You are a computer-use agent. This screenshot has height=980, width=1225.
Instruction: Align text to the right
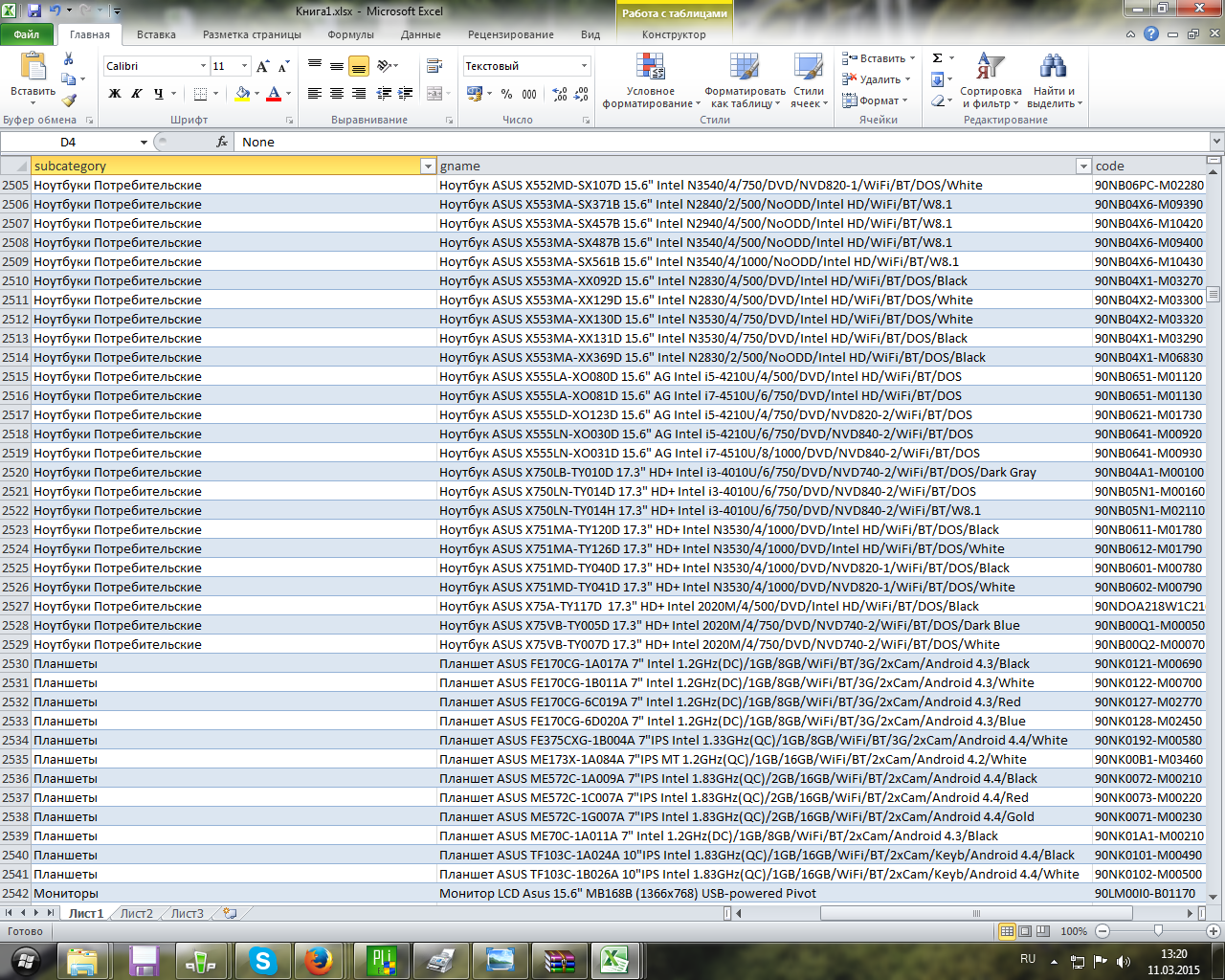click(x=359, y=94)
